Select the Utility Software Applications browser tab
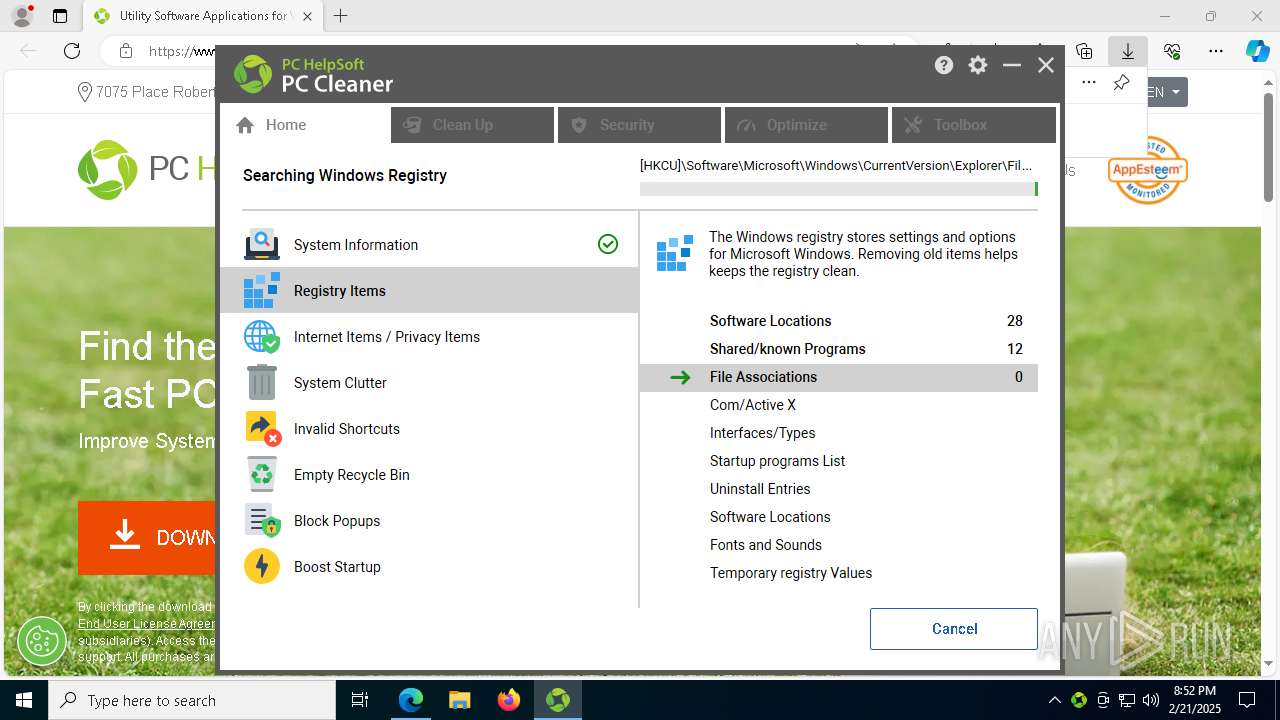The width and height of the screenshot is (1280, 720). click(203, 16)
